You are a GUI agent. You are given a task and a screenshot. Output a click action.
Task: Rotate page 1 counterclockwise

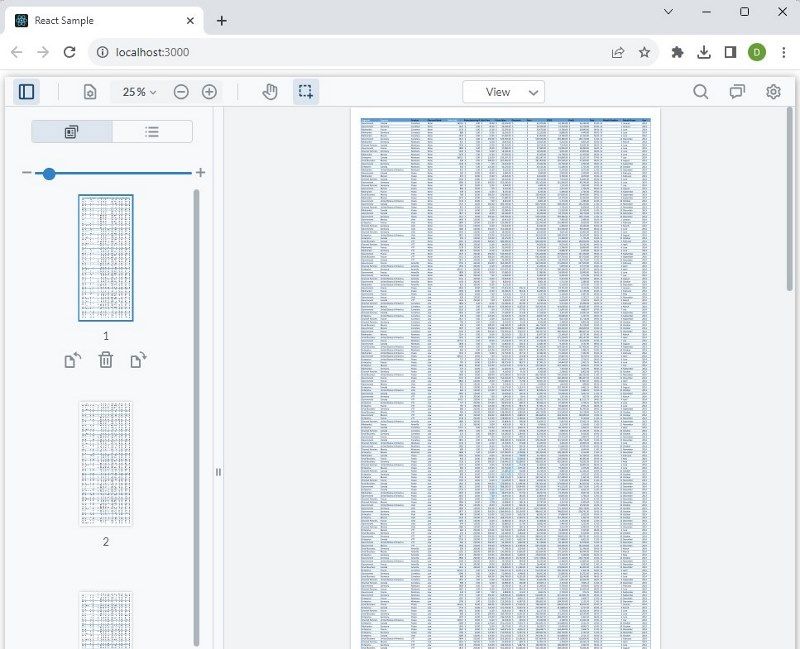(x=73, y=360)
